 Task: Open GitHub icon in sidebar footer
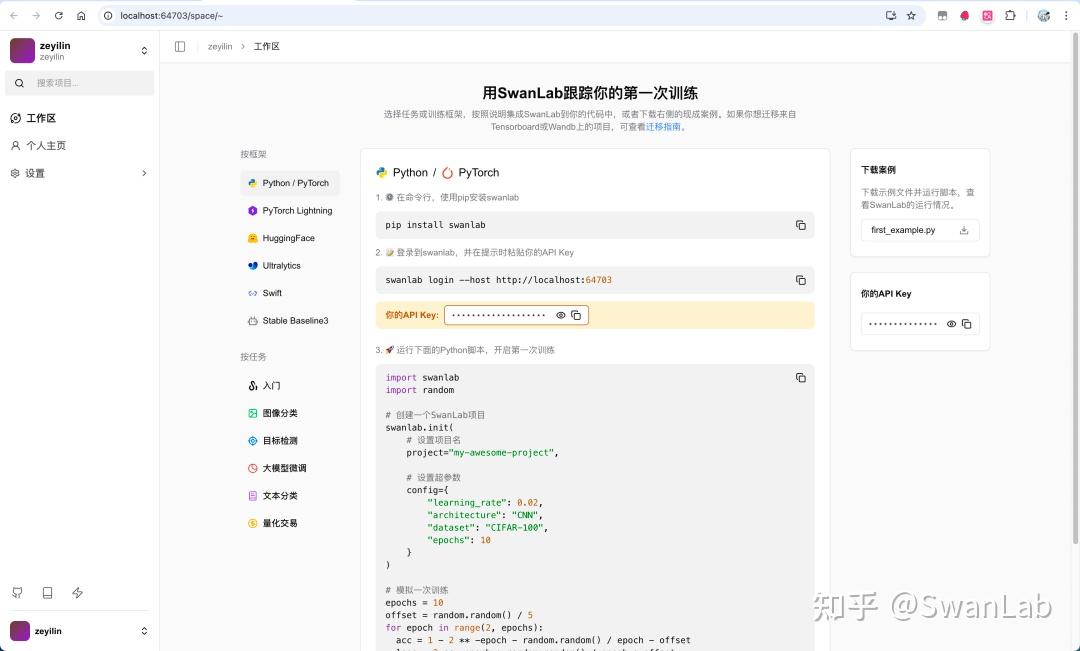(x=17, y=592)
